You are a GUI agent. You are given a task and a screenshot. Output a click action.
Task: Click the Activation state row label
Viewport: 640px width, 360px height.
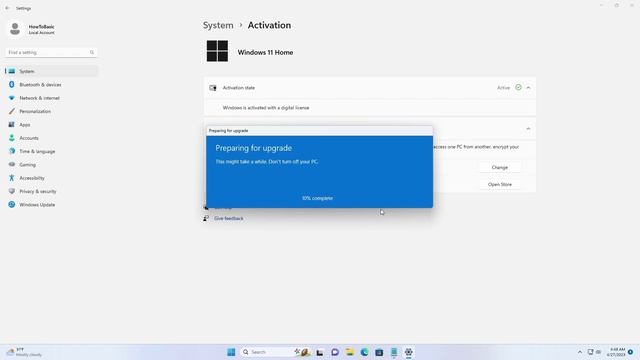pyautogui.click(x=239, y=88)
